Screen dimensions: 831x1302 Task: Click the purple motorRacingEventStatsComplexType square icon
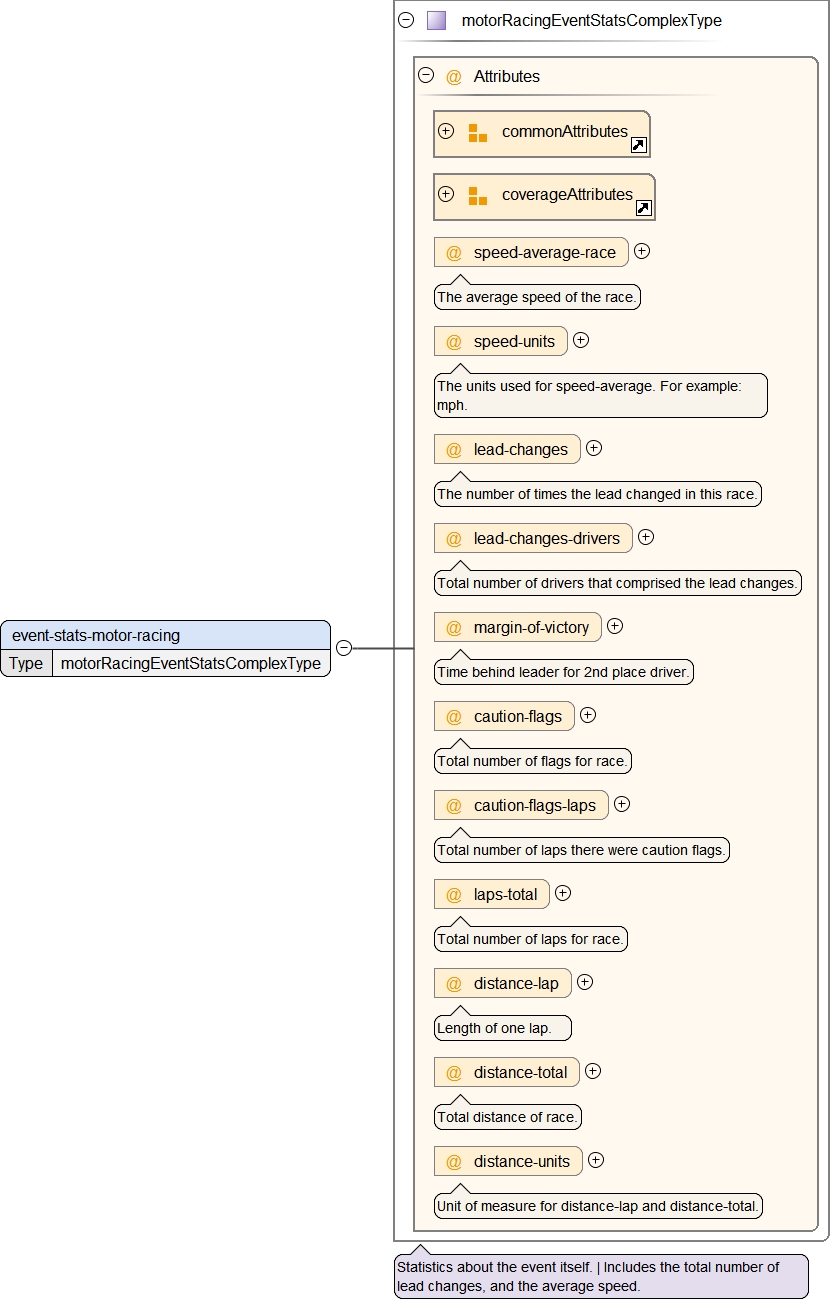pyautogui.click(x=436, y=20)
